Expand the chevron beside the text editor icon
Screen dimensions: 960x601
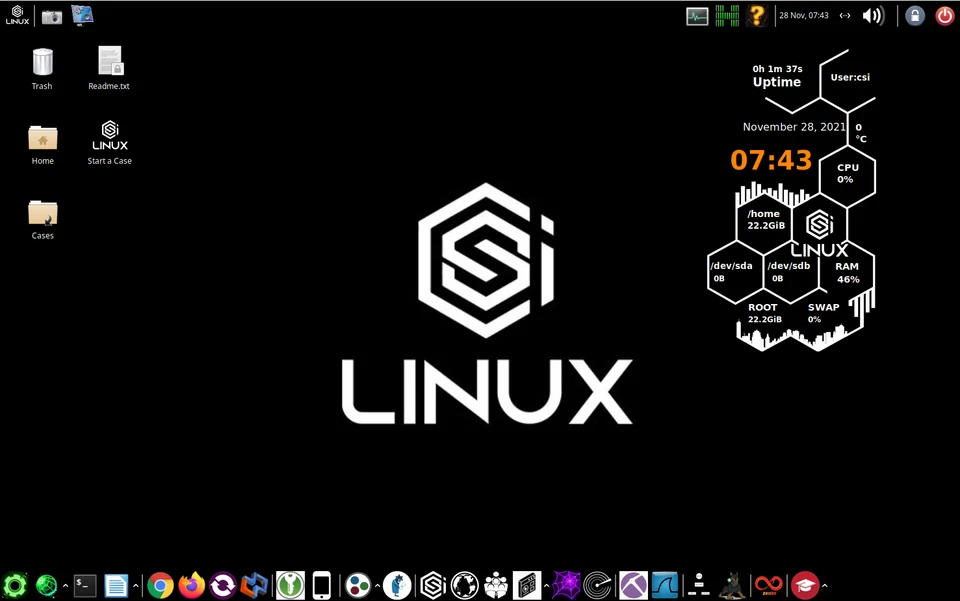point(134,585)
